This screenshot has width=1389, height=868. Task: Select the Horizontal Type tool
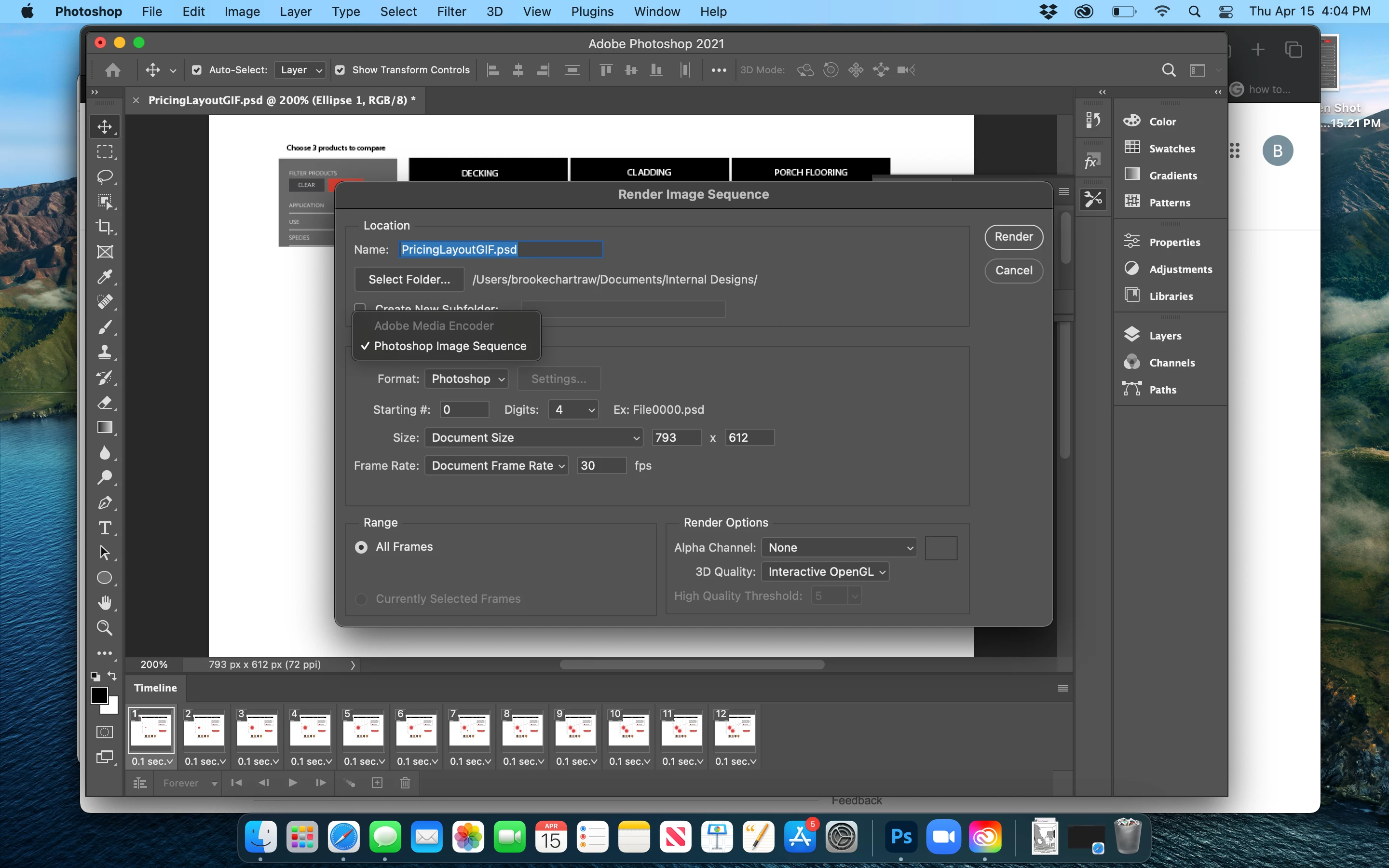coord(105,528)
